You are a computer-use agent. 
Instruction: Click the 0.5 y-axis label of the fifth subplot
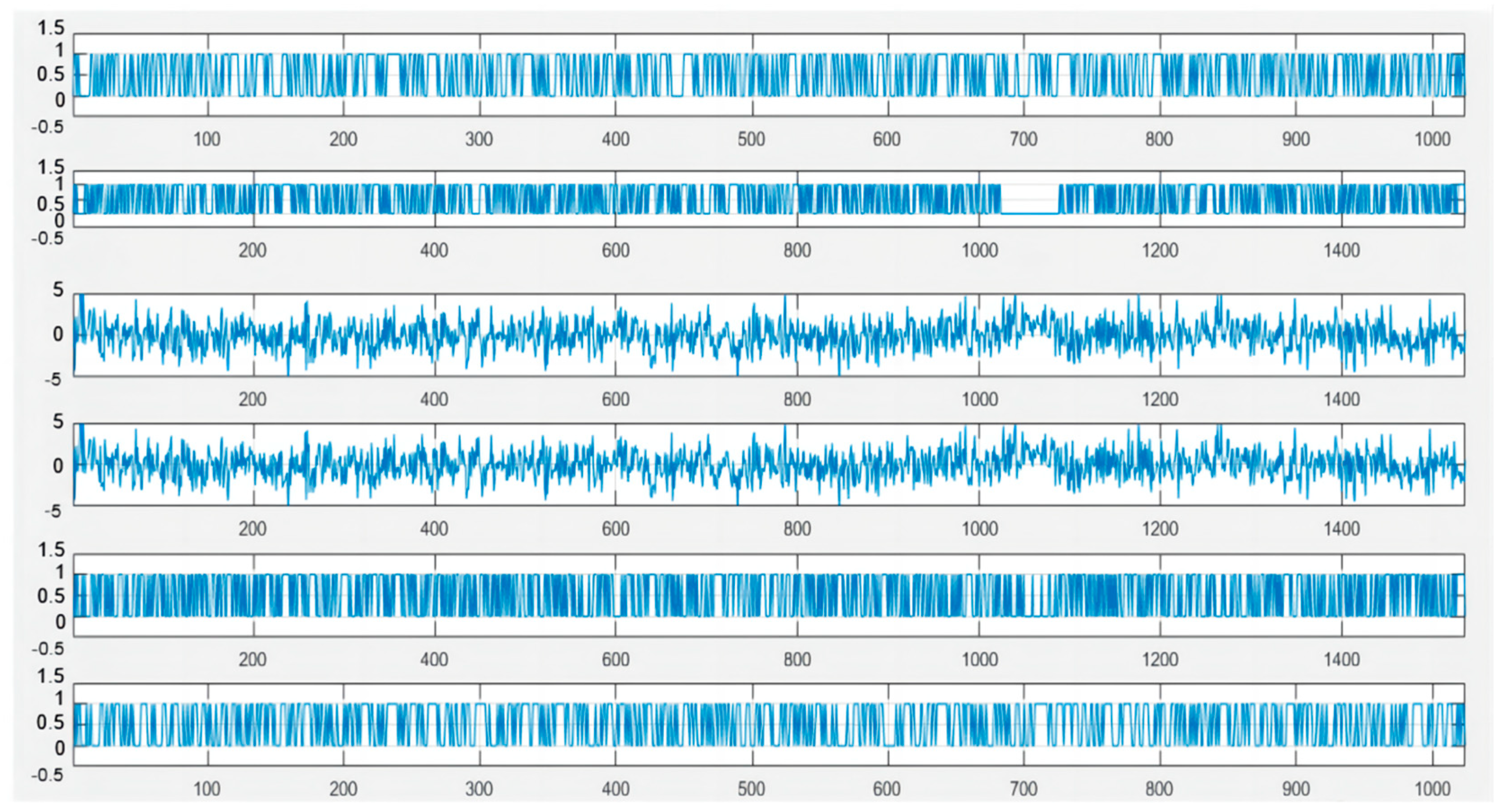click(50, 596)
